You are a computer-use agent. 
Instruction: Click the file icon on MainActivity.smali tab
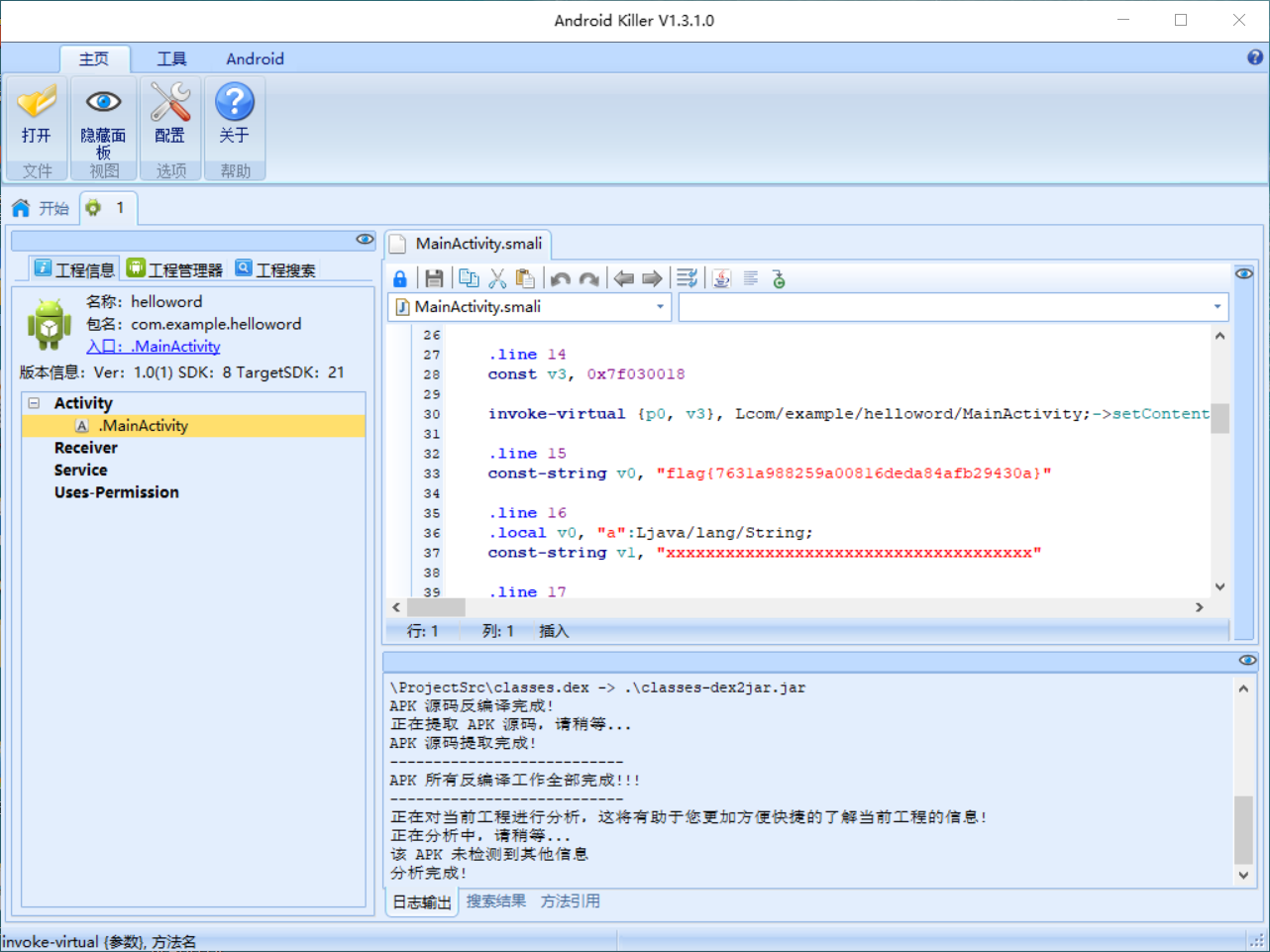click(x=397, y=244)
